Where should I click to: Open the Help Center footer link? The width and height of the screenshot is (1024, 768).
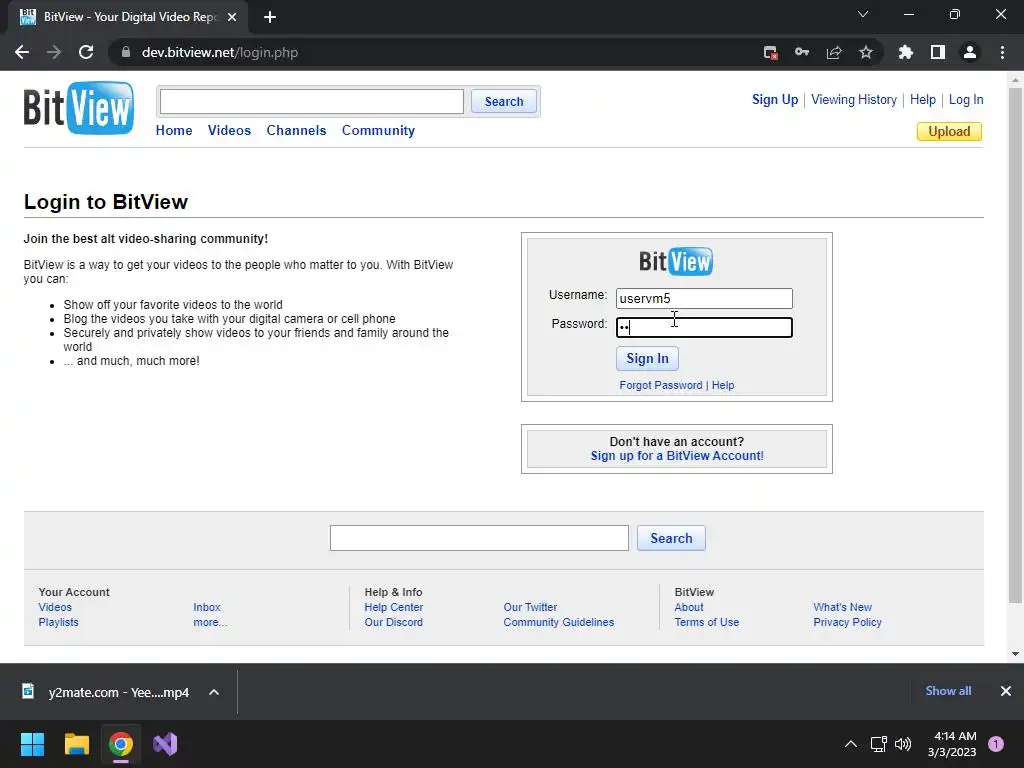(x=394, y=607)
